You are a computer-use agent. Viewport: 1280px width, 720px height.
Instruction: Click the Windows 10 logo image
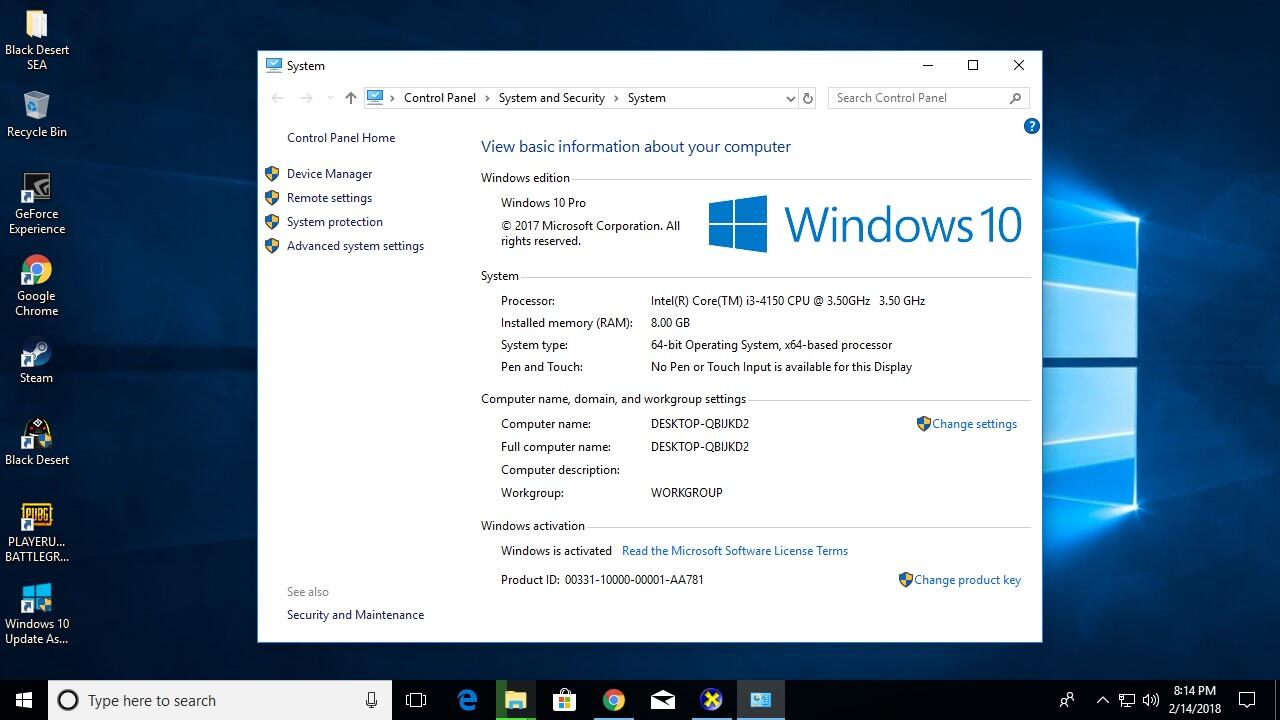click(x=865, y=223)
